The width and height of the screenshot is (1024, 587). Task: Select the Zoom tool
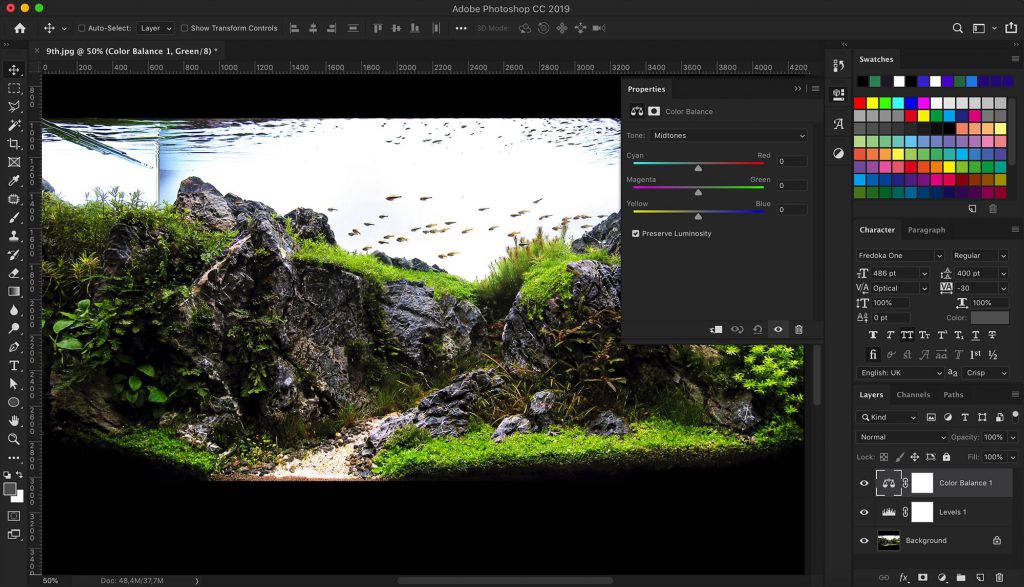[14, 440]
